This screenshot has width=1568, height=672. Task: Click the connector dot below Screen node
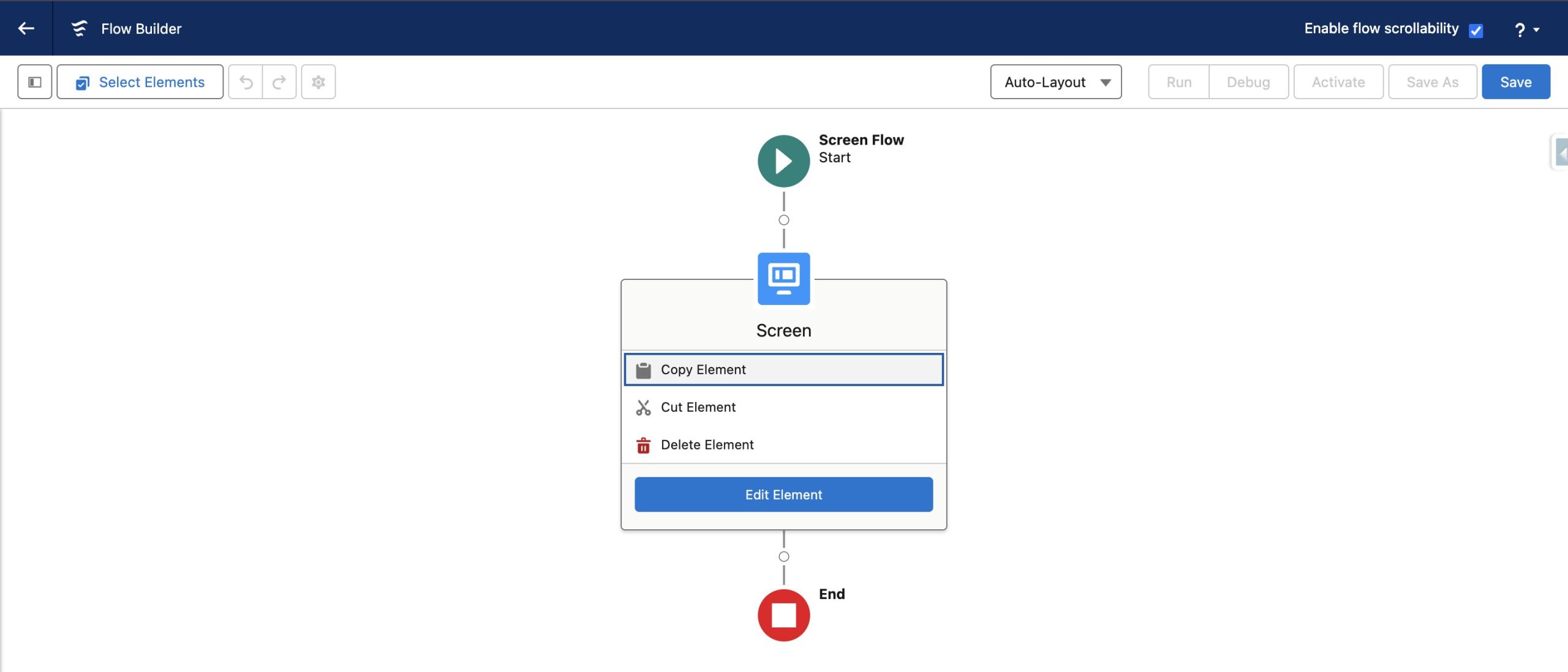784,557
